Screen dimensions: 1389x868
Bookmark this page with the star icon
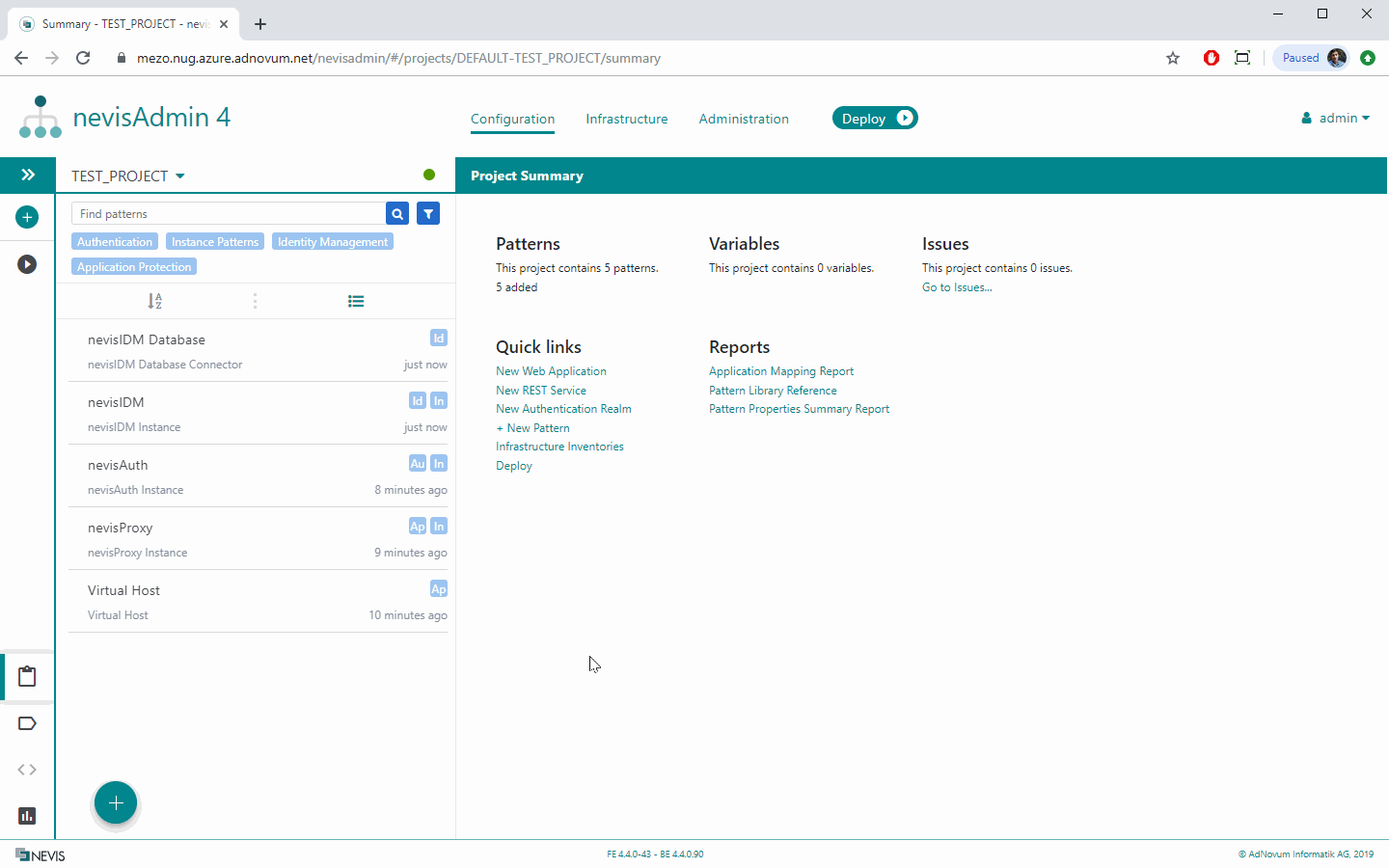(1173, 58)
